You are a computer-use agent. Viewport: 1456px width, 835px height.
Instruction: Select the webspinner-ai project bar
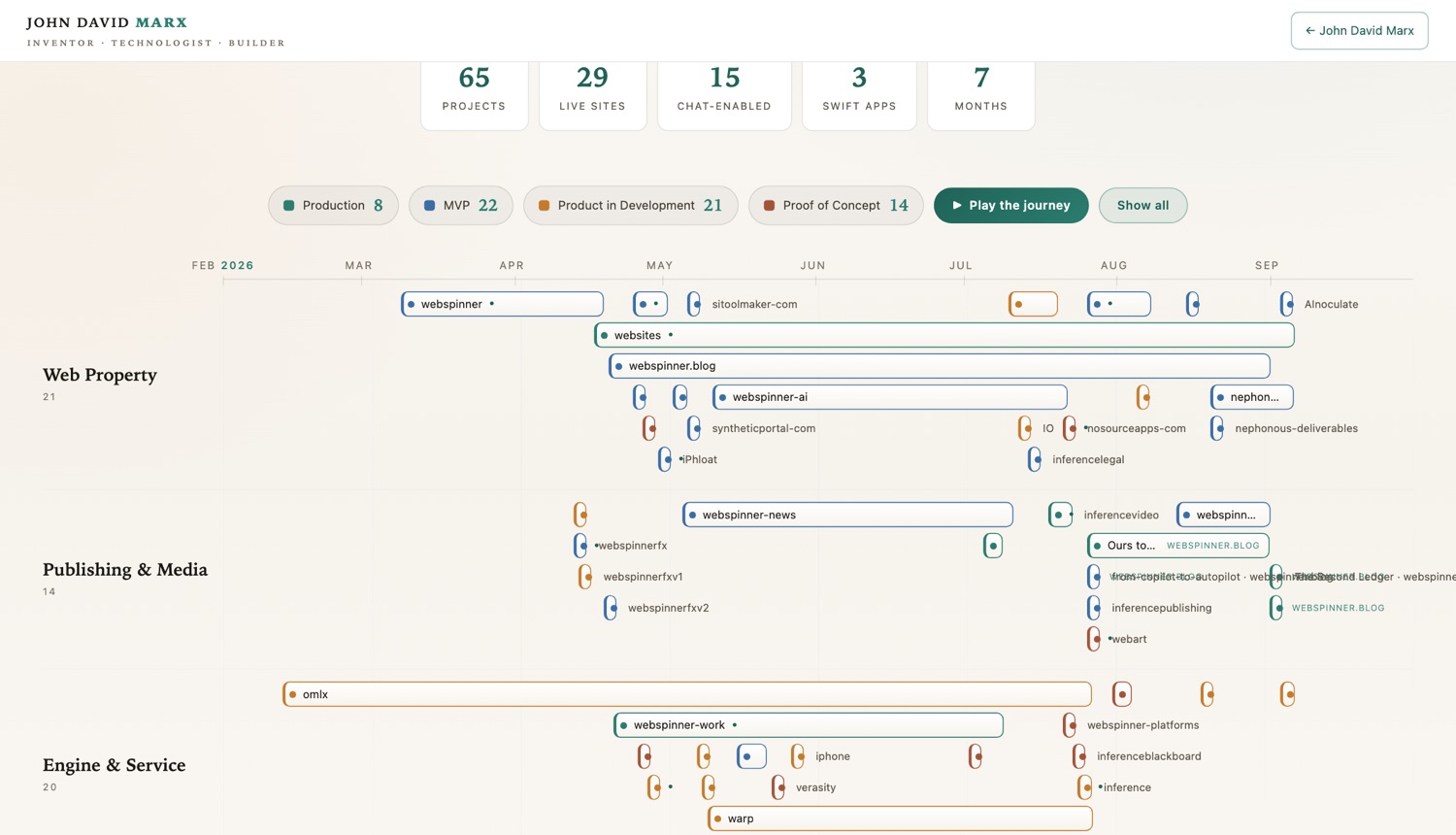[890, 397]
